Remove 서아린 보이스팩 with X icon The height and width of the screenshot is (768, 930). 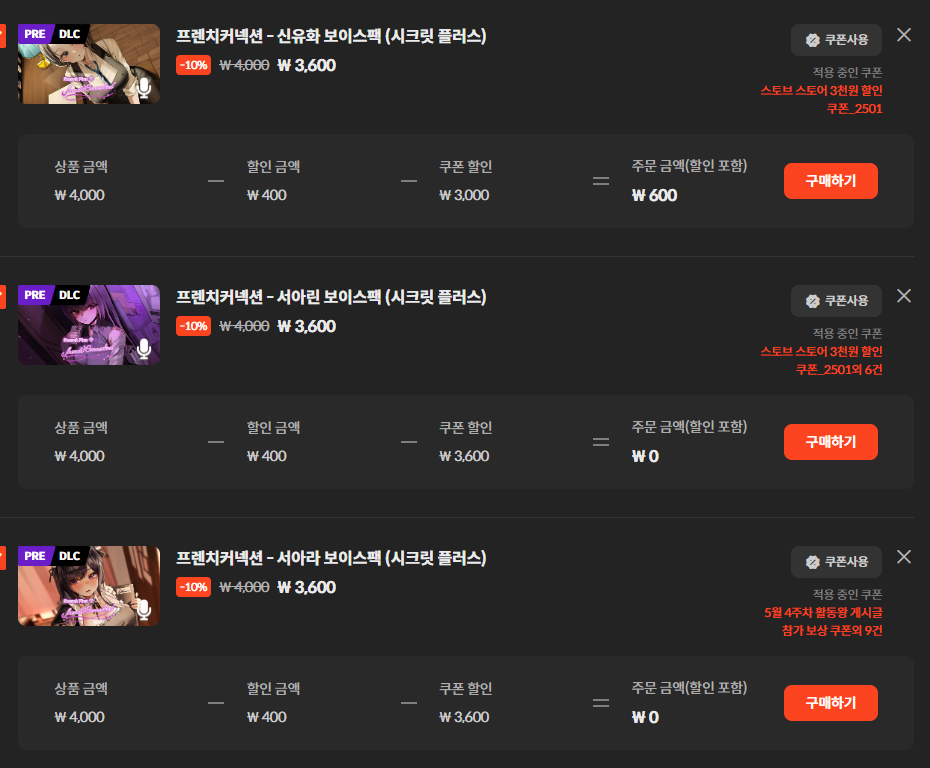coord(903,296)
